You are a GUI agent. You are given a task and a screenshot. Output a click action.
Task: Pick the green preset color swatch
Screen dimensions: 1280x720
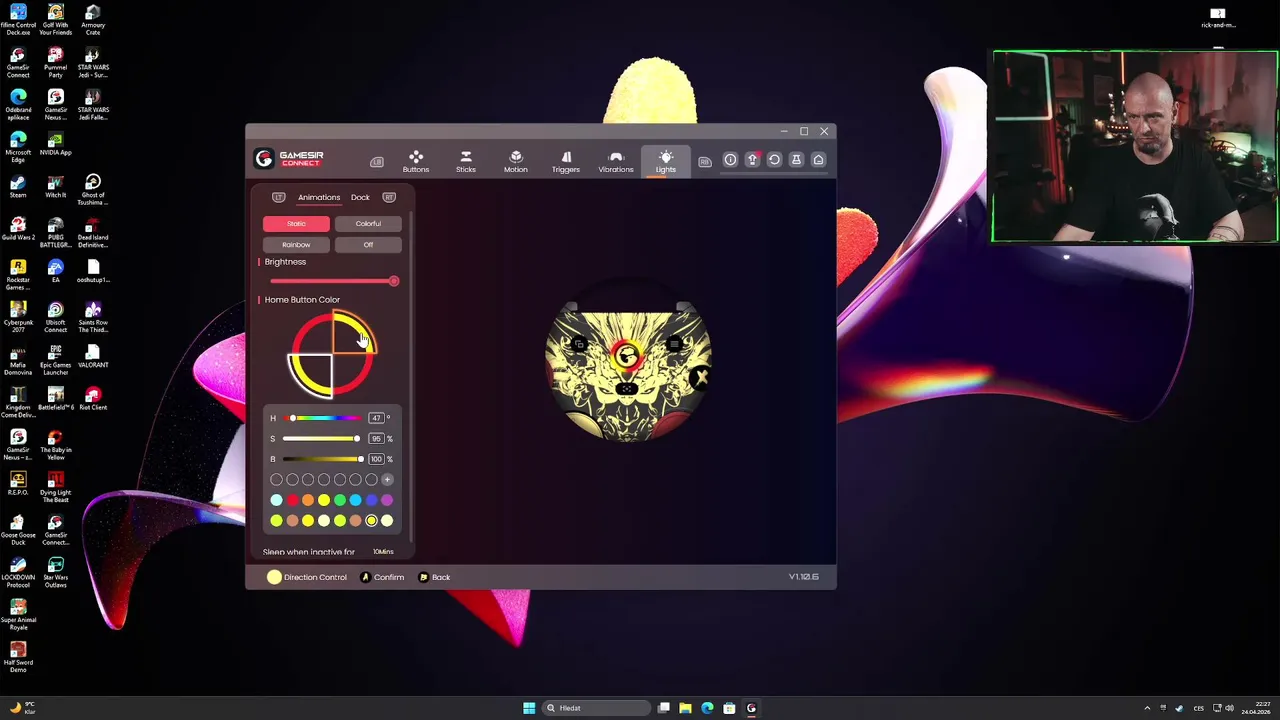click(x=340, y=500)
